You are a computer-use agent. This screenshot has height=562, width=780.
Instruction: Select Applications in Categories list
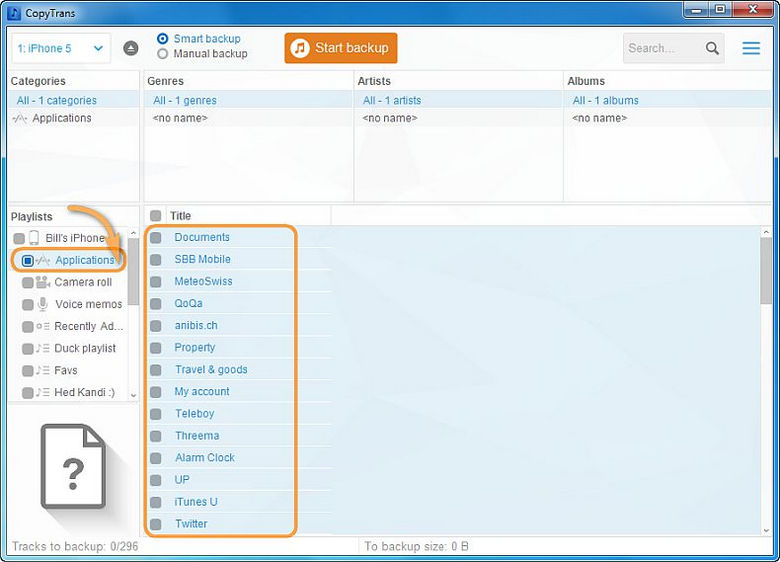(x=74, y=118)
